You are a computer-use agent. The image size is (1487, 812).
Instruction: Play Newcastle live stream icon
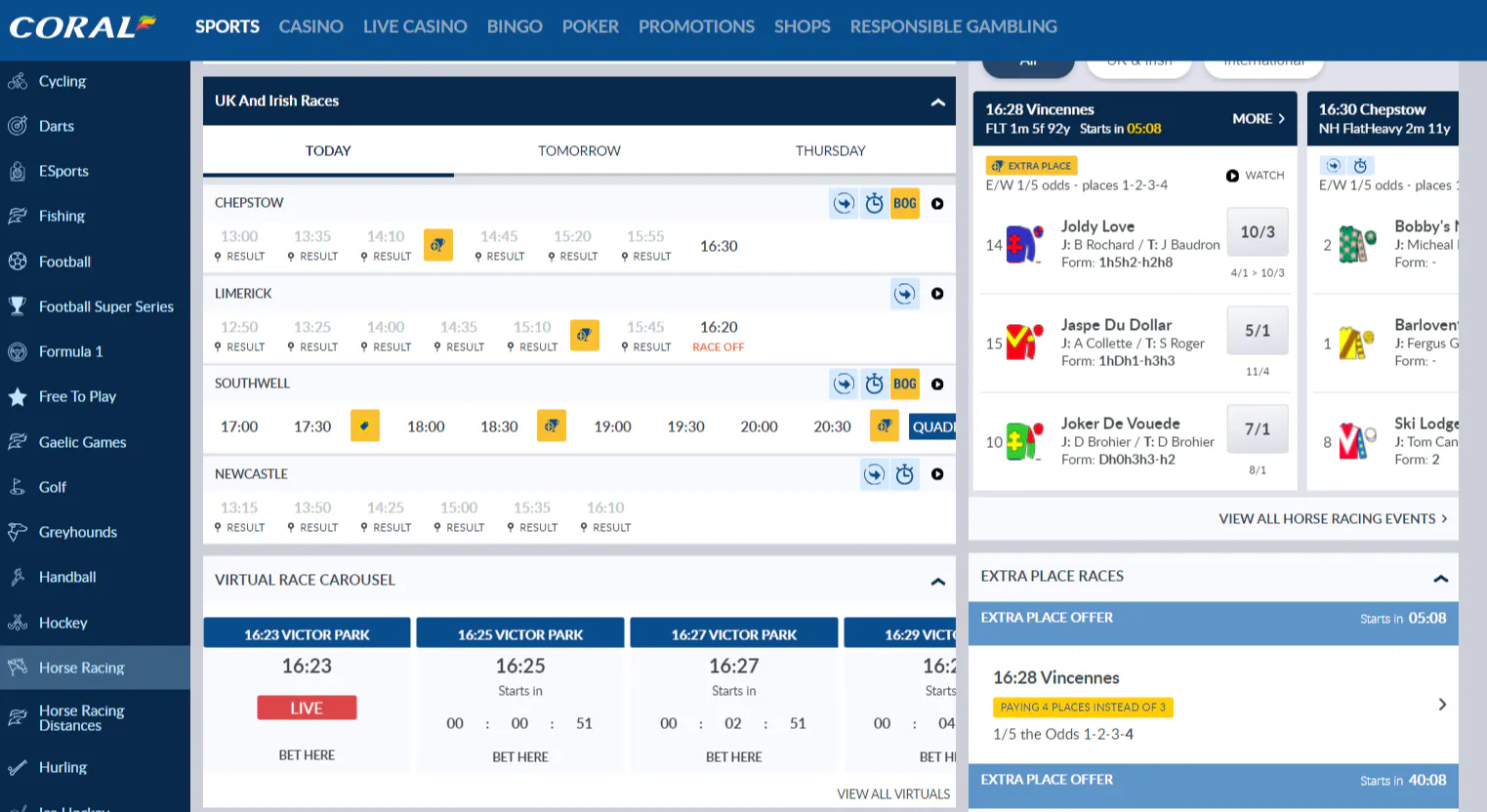coord(937,474)
